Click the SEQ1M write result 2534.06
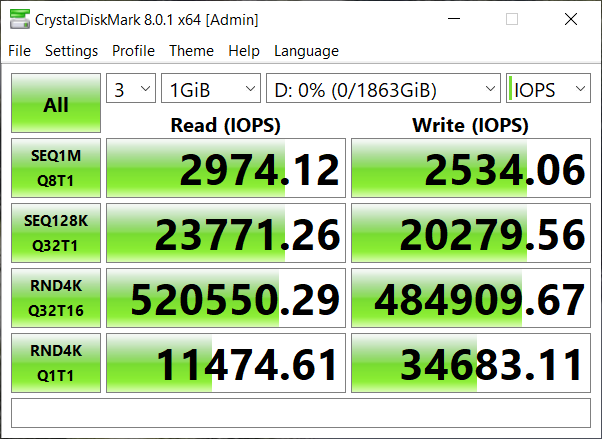 (x=471, y=168)
